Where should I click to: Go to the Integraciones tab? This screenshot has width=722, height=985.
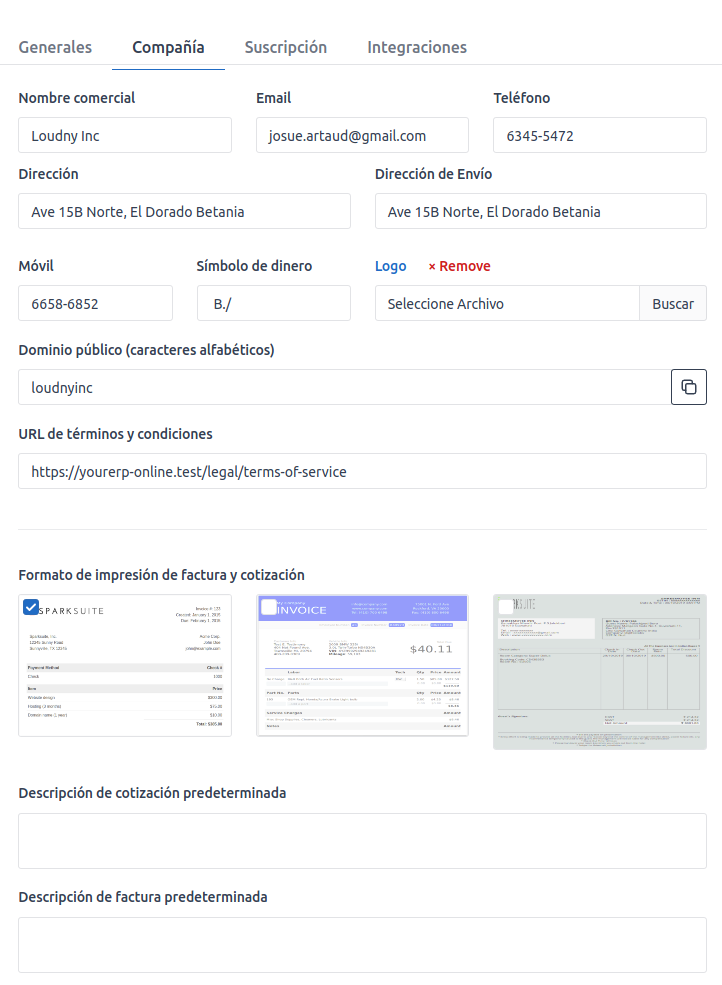416,47
